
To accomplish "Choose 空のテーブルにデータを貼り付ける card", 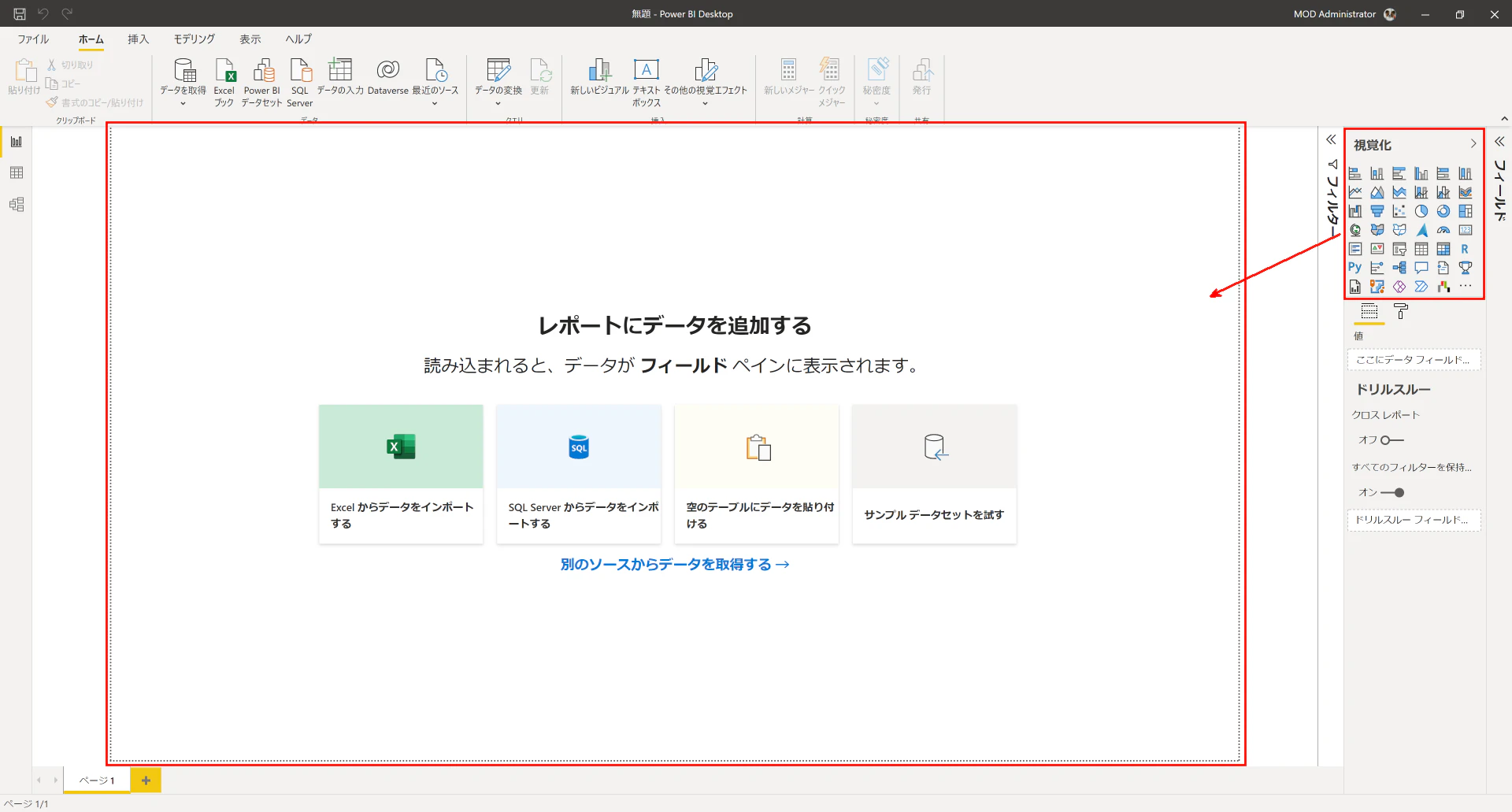I will [x=757, y=474].
